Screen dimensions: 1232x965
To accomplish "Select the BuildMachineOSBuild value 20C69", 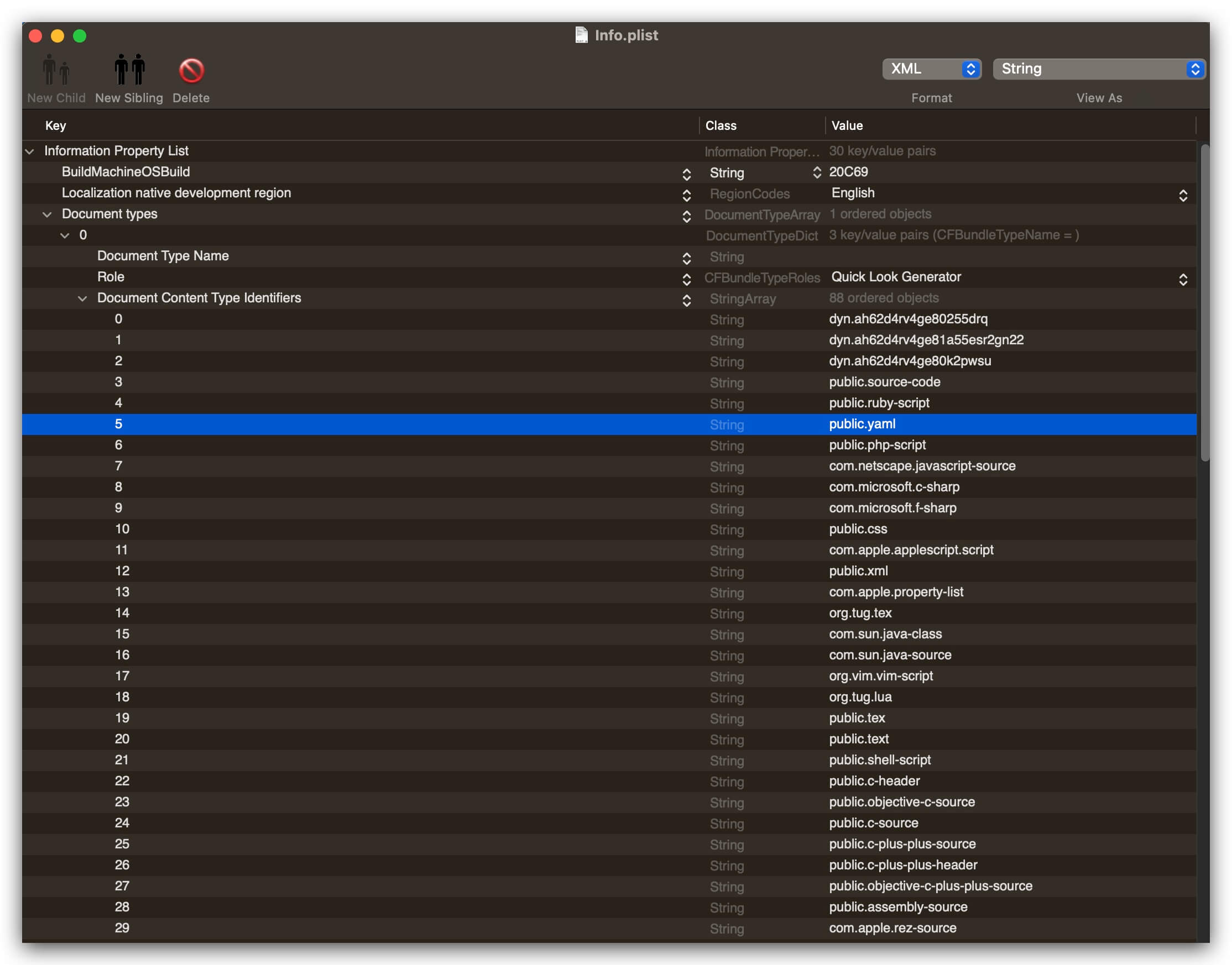I will pyautogui.click(x=849, y=172).
